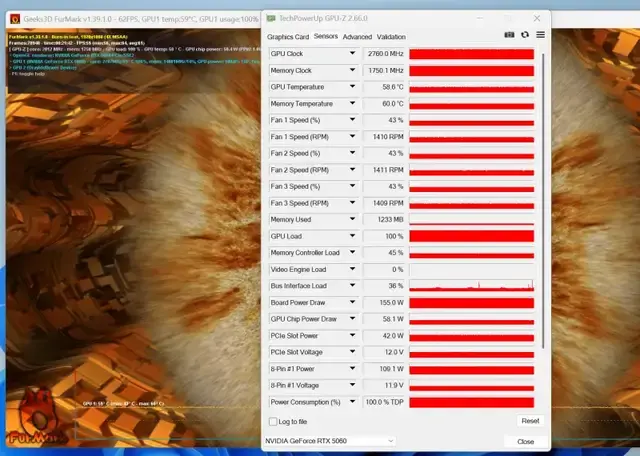The height and width of the screenshot is (456, 640).
Task: Click the 100.0 % TDP value
Action: [384, 402]
